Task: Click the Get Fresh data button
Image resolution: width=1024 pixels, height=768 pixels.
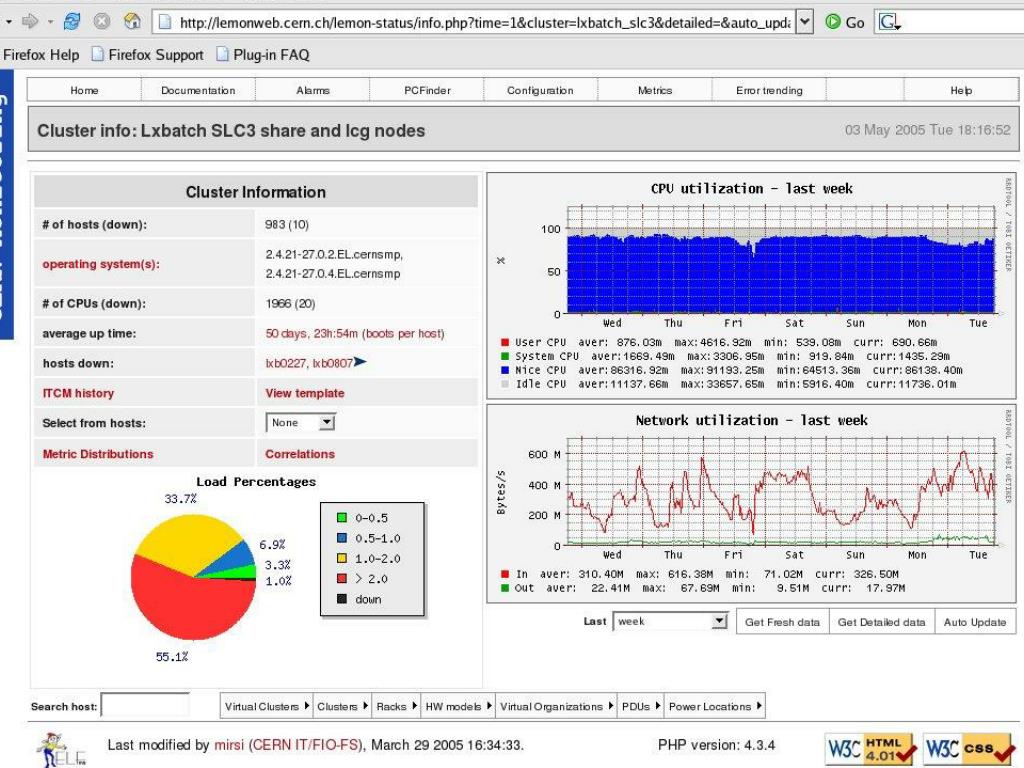Action: (782, 622)
